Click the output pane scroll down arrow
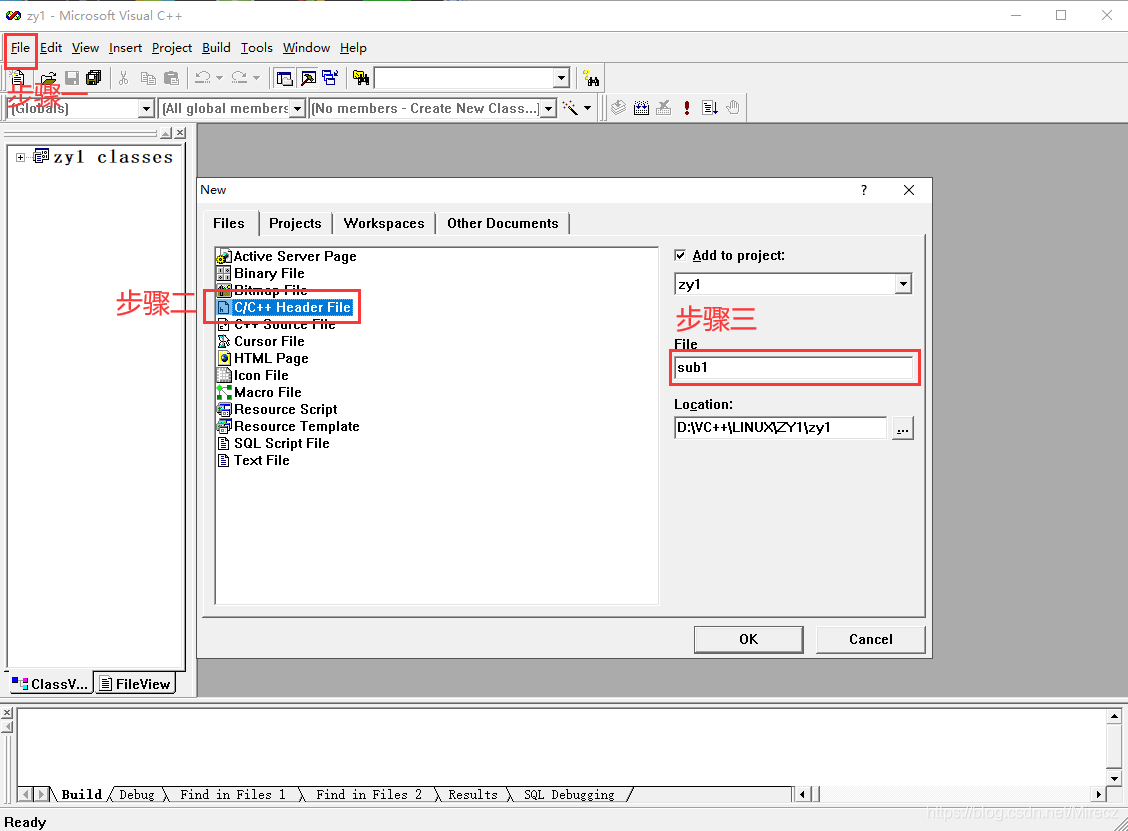1128x831 pixels. point(1114,778)
